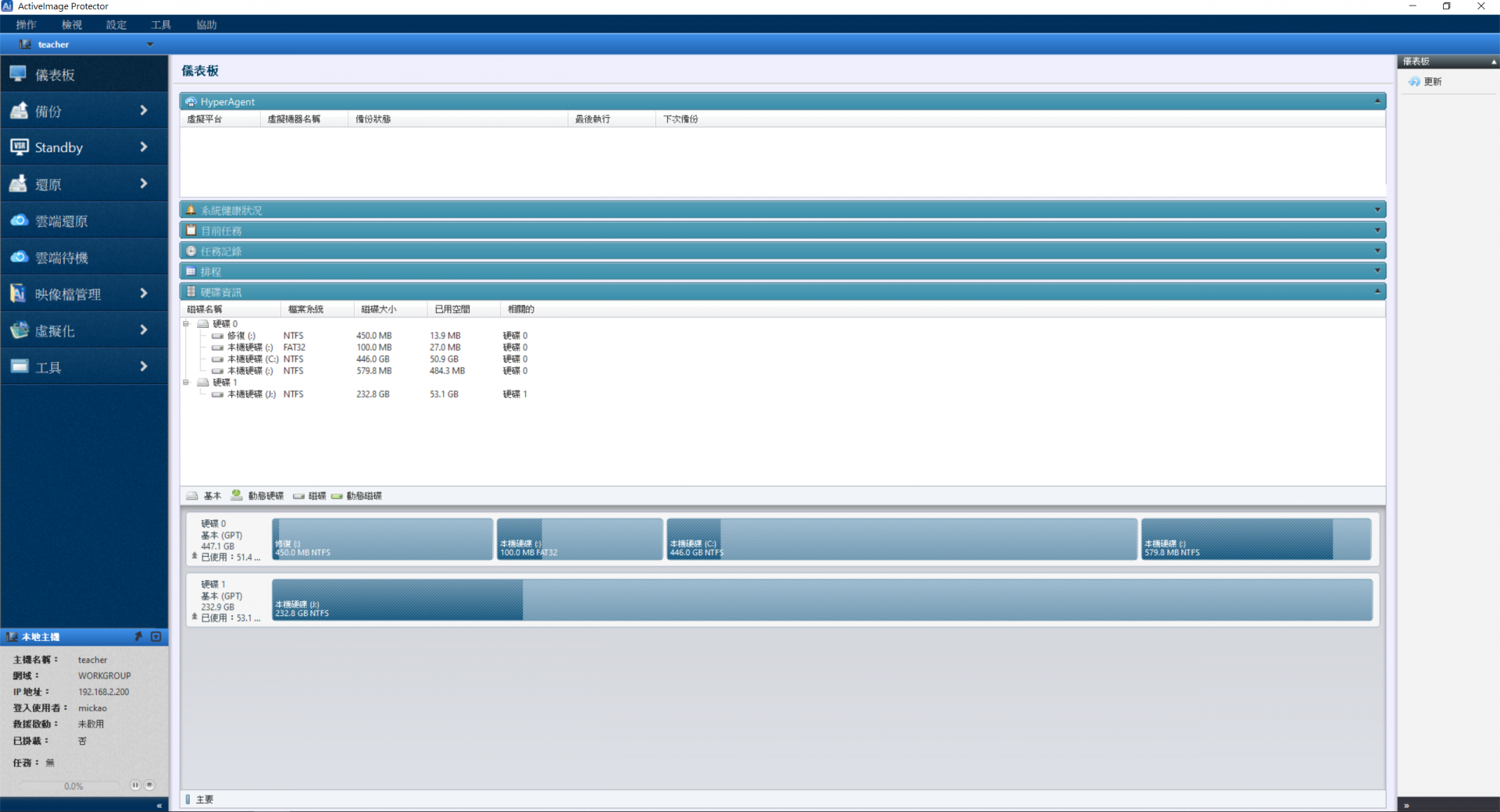This screenshot has width=1500, height=812.
Task: Stop the task using the stop button
Action: tap(150, 785)
